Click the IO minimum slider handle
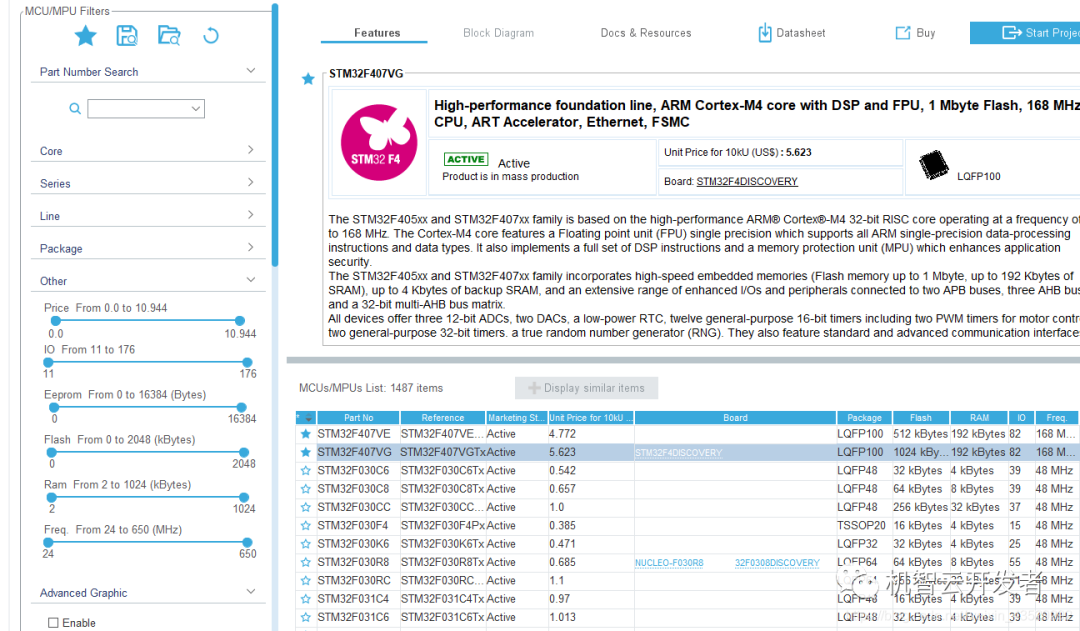 (x=48, y=362)
